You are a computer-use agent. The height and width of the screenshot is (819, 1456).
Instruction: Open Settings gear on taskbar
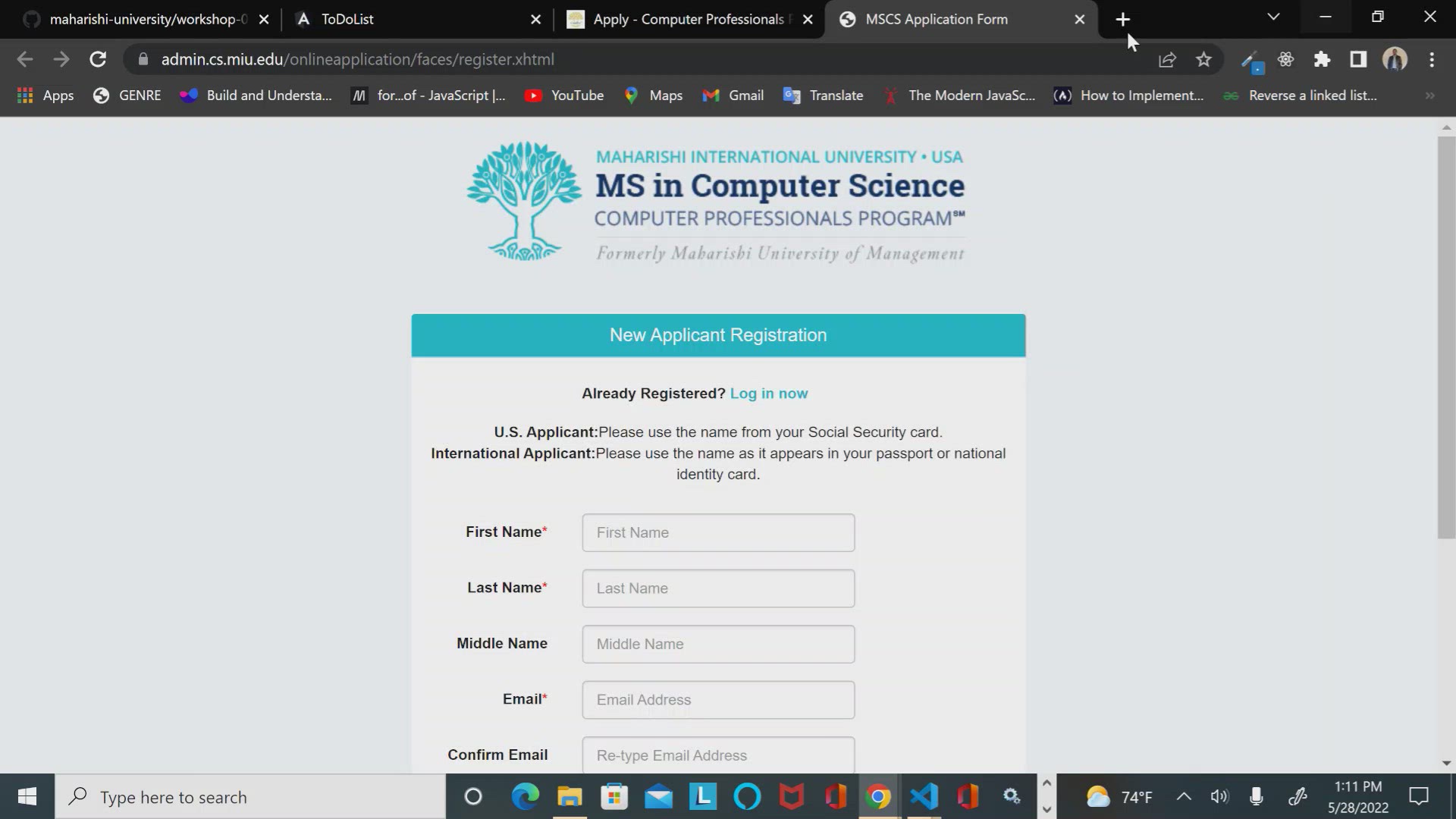1012,797
